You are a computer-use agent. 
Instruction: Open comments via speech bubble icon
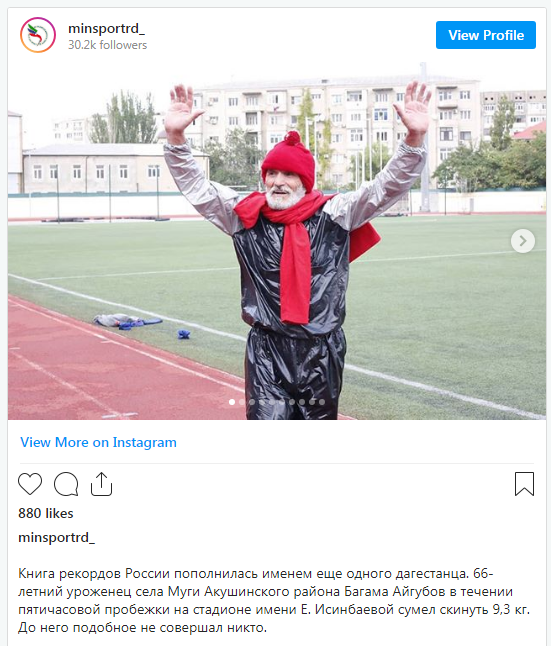click(66, 484)
